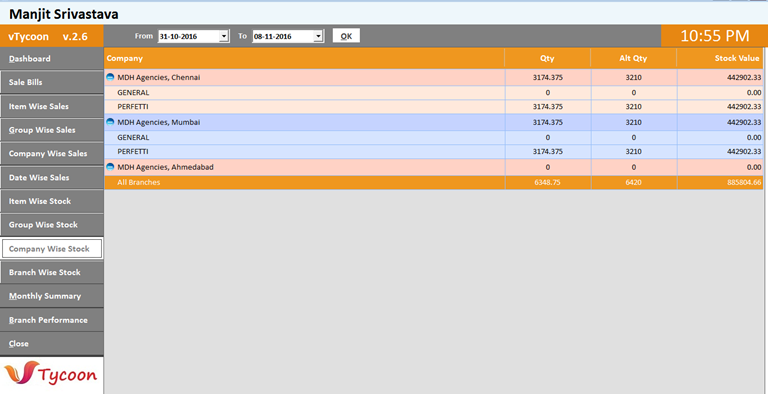Click the vTycoon logo image

(51, 375)
